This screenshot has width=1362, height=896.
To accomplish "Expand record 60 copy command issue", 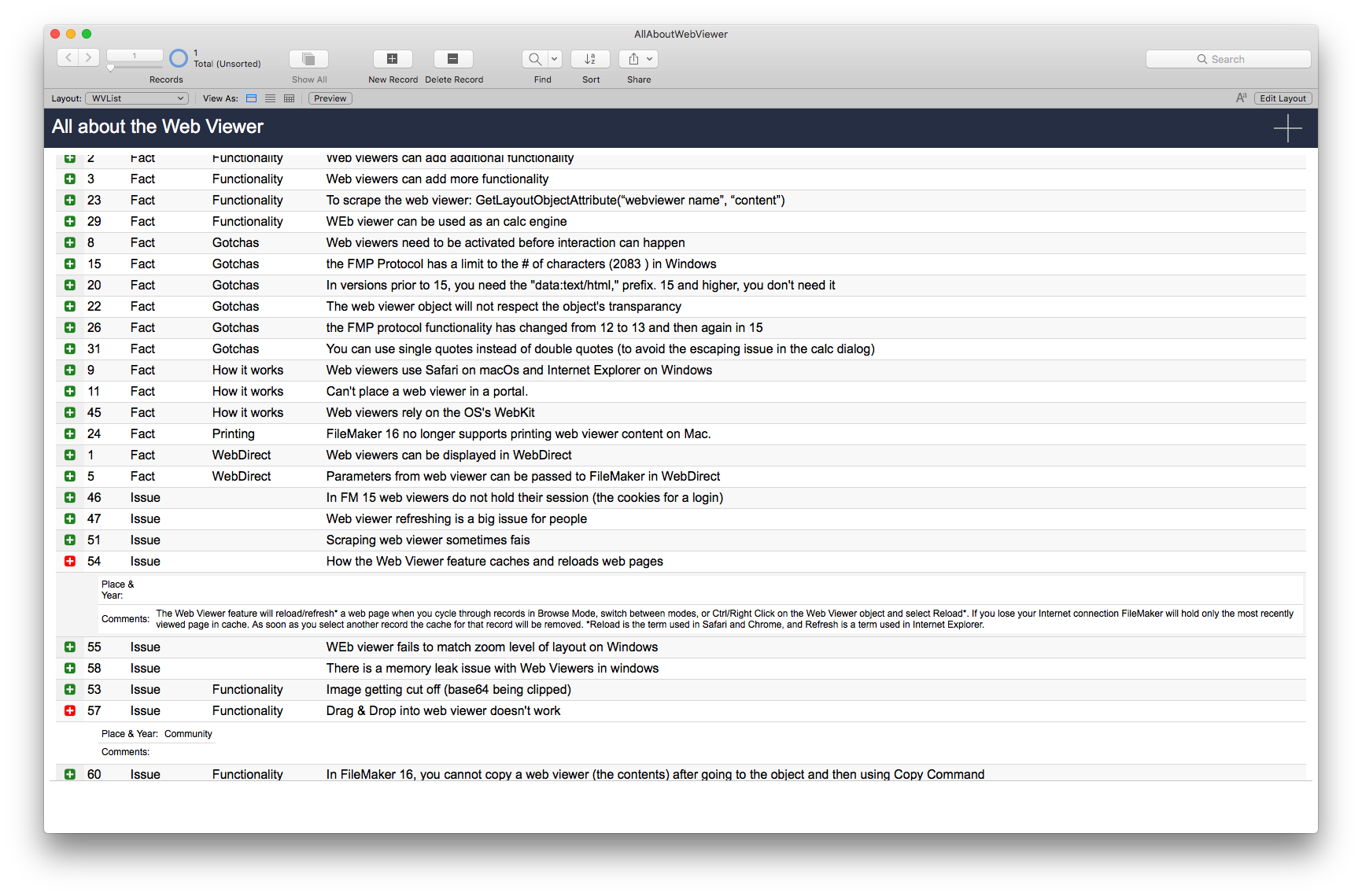I will pos(70,775).
